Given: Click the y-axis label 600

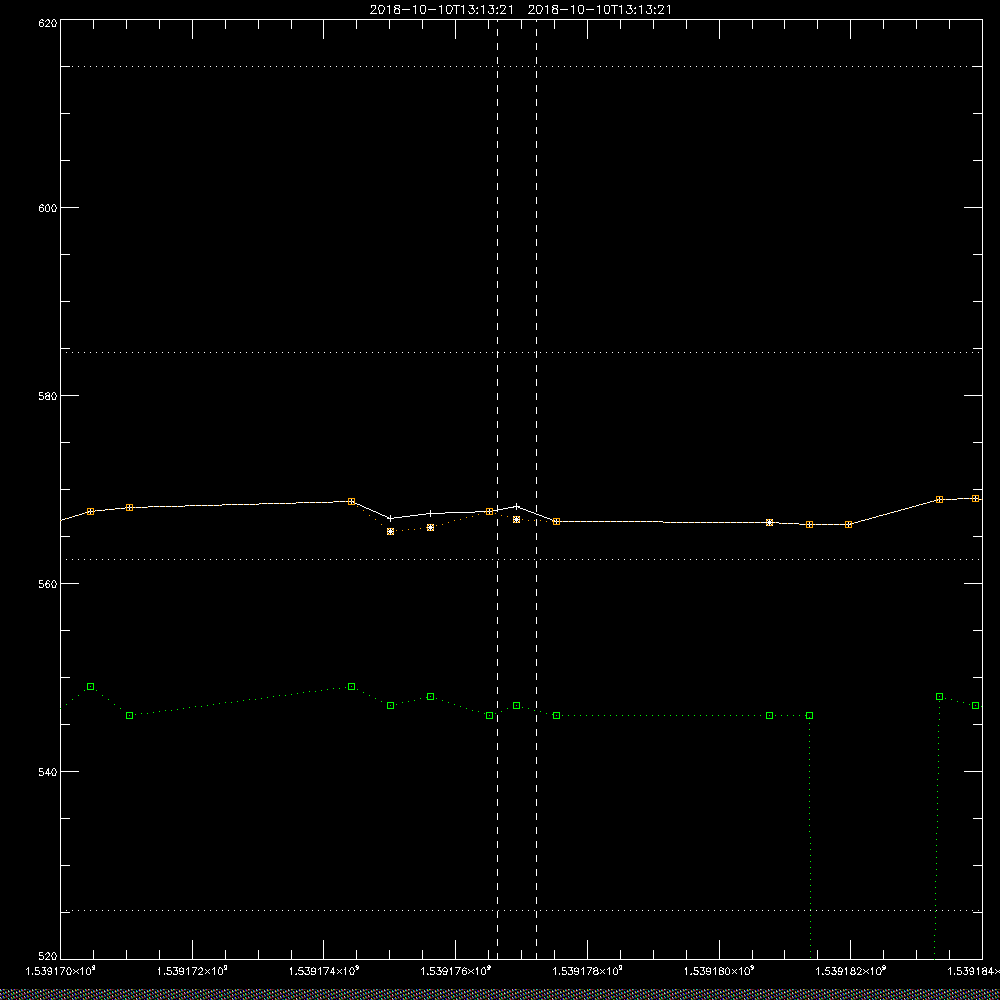Looking at the screenshot, I should pos(48,208).
